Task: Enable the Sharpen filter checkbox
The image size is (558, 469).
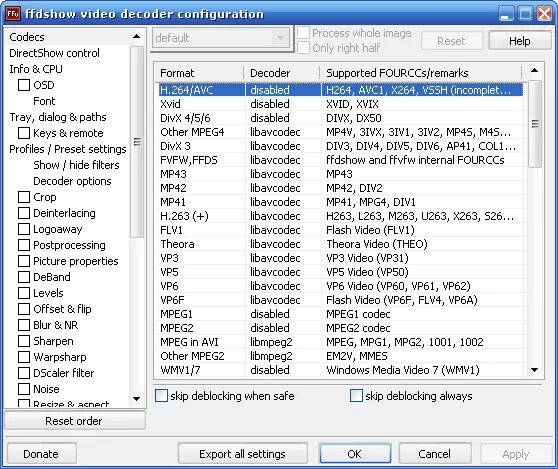Action: pos(24,341)
